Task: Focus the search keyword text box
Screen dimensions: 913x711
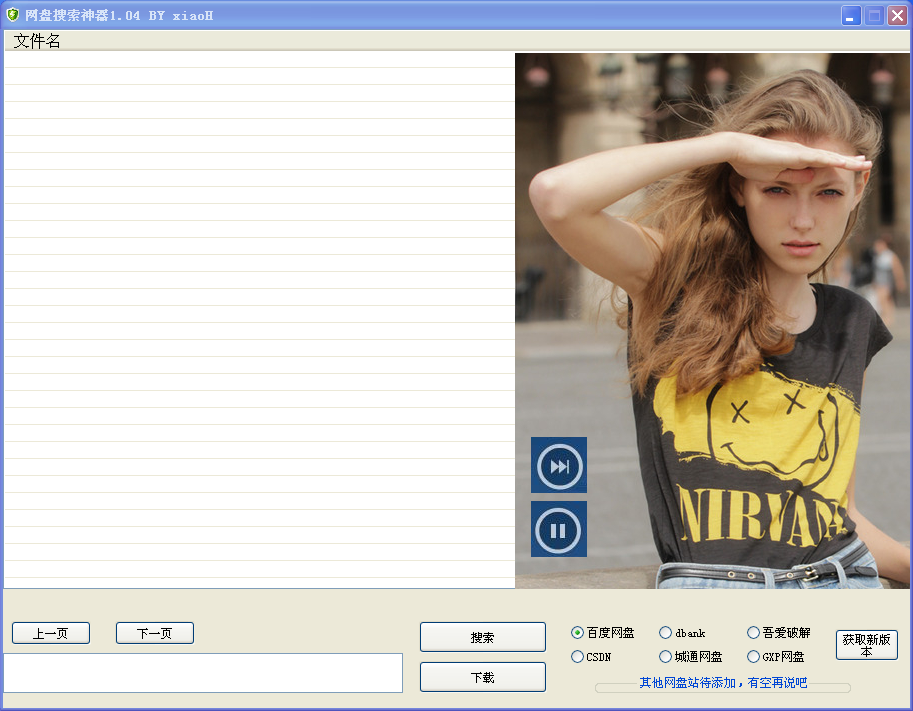Action: (203, 673)
